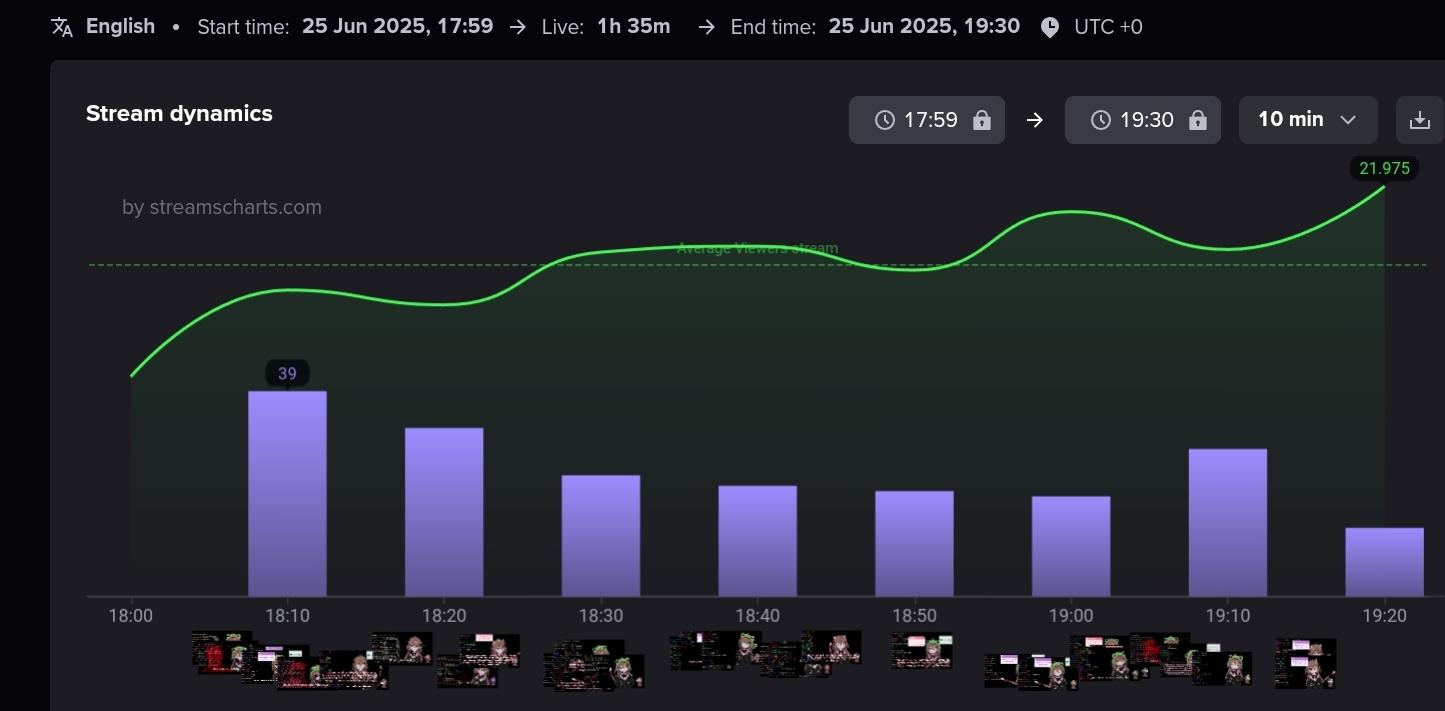Click the location pin icon beside UTC +0
Image resolution: width=1445 pixels, height=711 pixels.
click(1049, 27)
